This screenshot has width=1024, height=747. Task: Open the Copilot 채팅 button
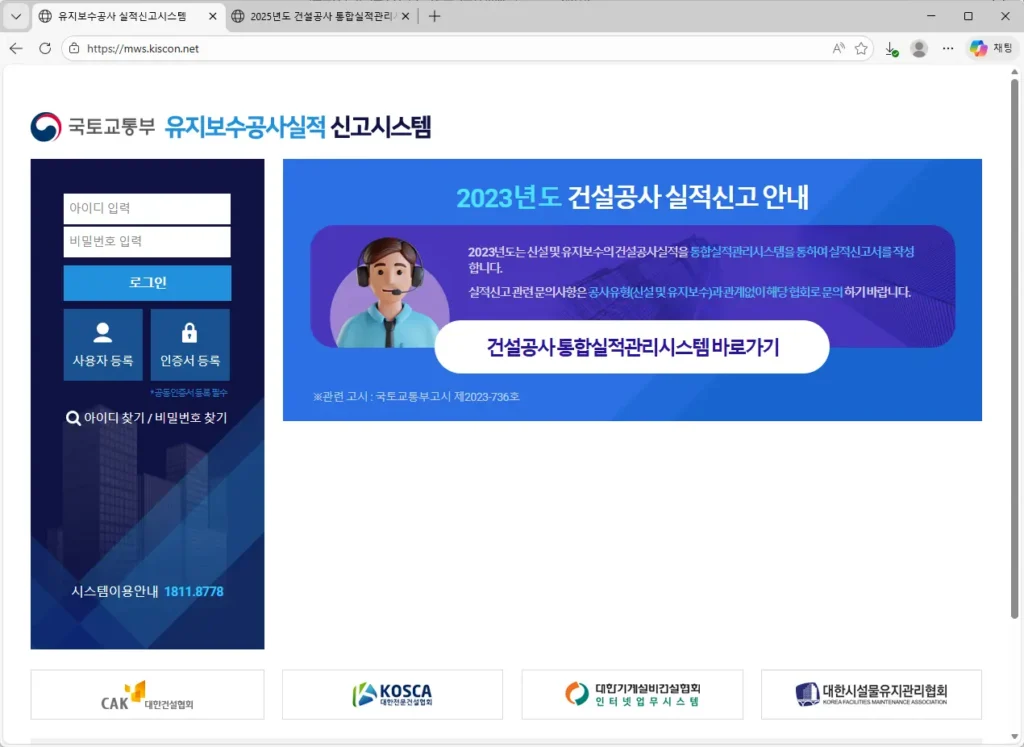point(991,48)
